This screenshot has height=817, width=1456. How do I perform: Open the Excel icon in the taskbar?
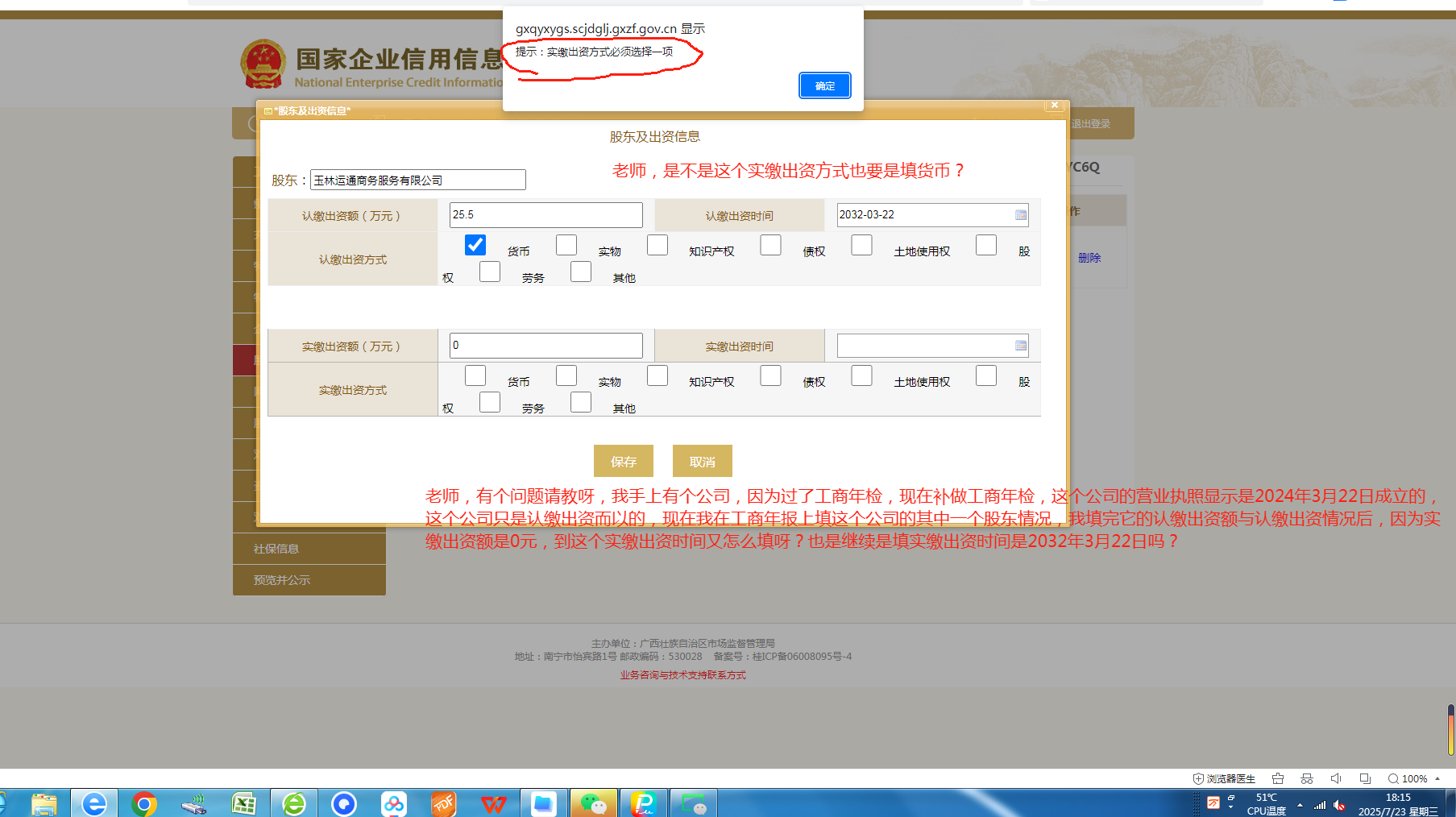(x=243, y=803)
